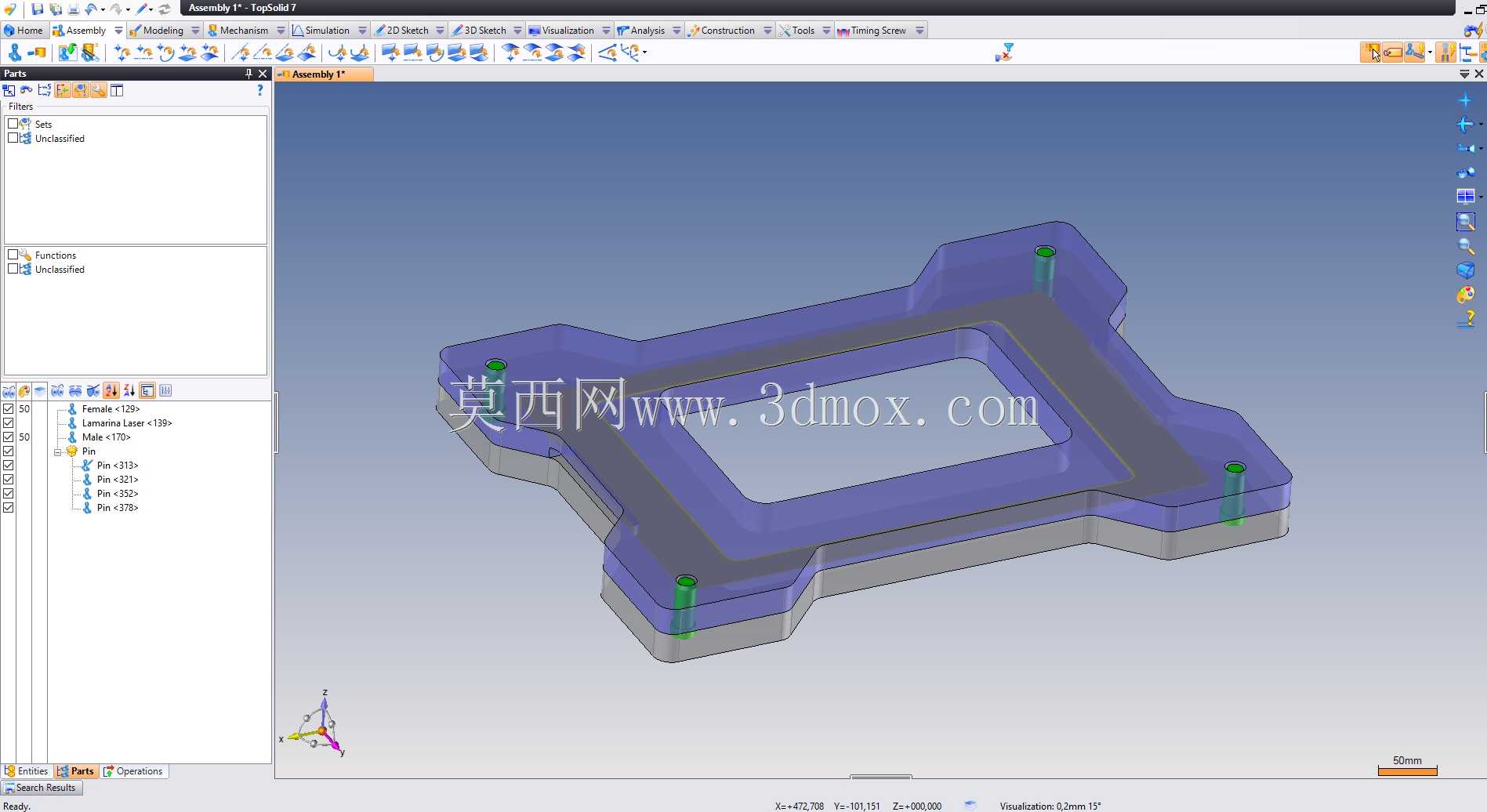Click the blue cube rendering mode icon
This screenshot has width=1487, height=812.
(x=1465, y=270)
